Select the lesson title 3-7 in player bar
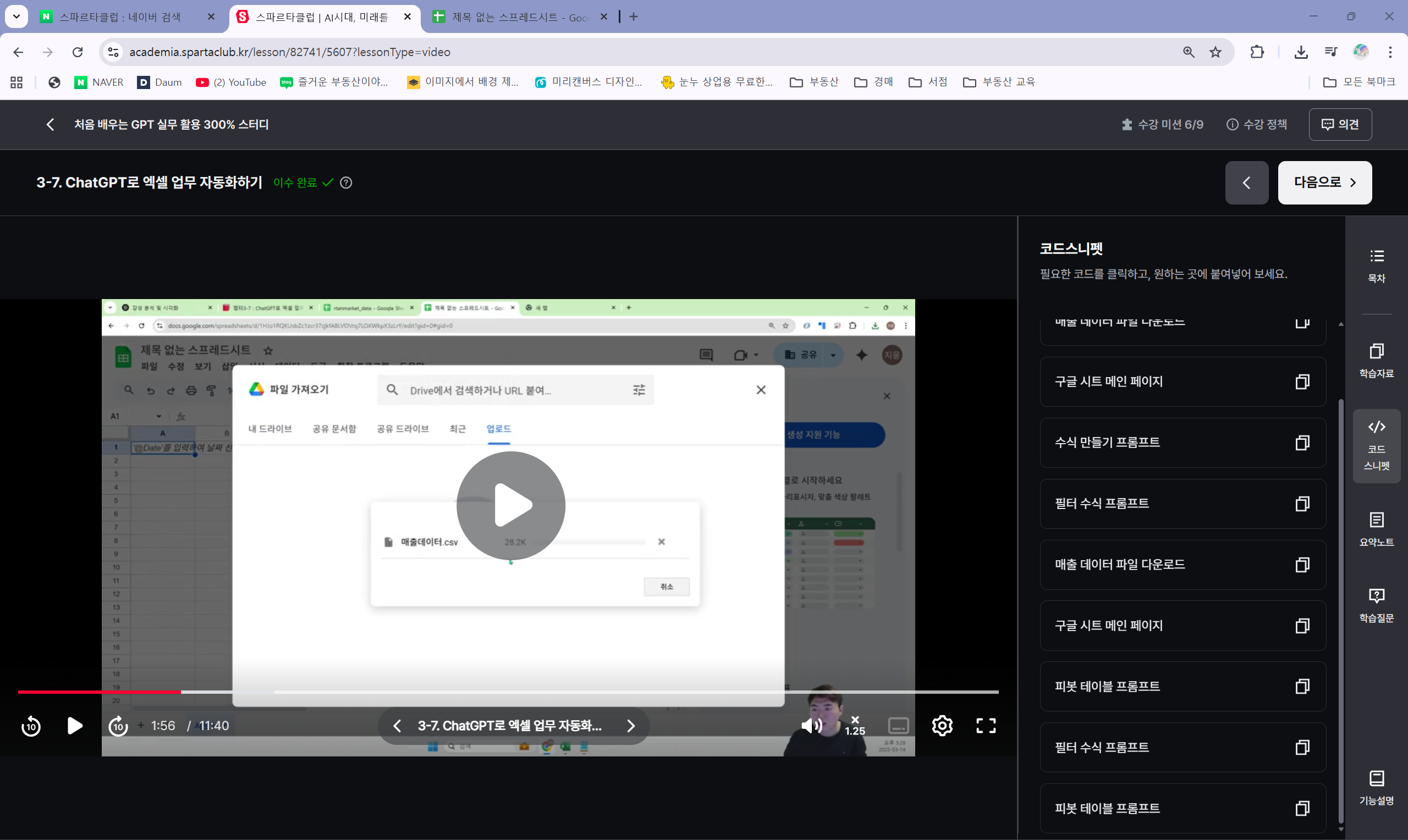Image resolution: width=1408 pixels, height=840 pixels. [x=509, y=726]
